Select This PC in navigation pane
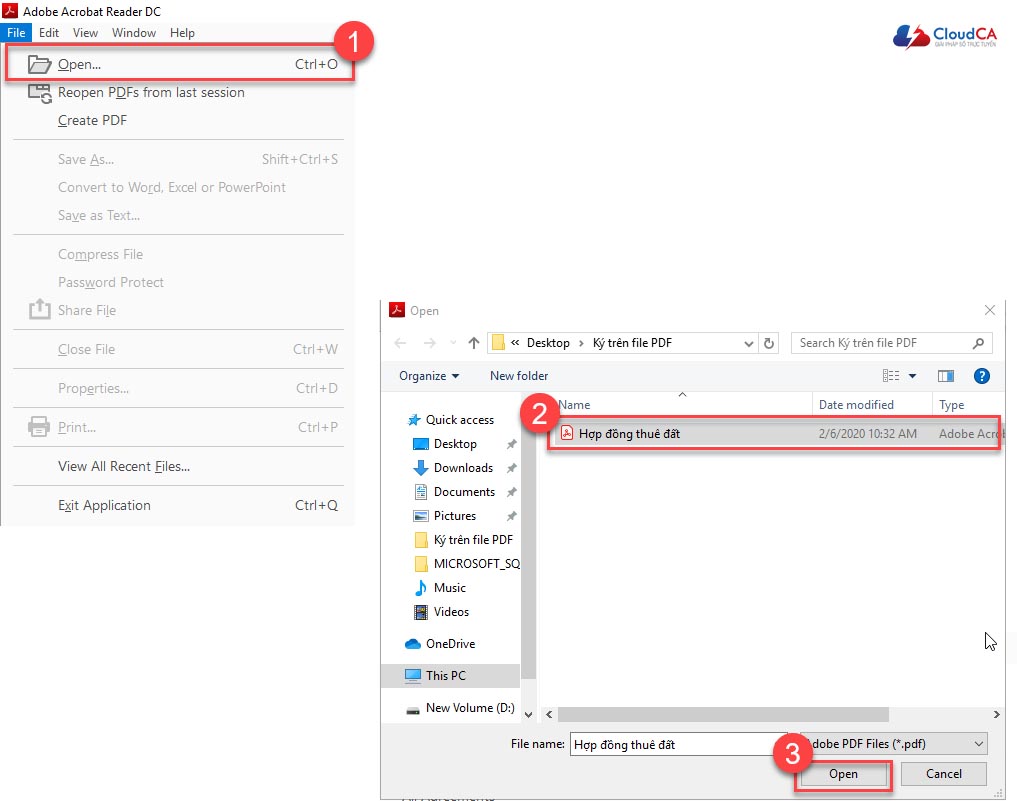 pos(450,675)
